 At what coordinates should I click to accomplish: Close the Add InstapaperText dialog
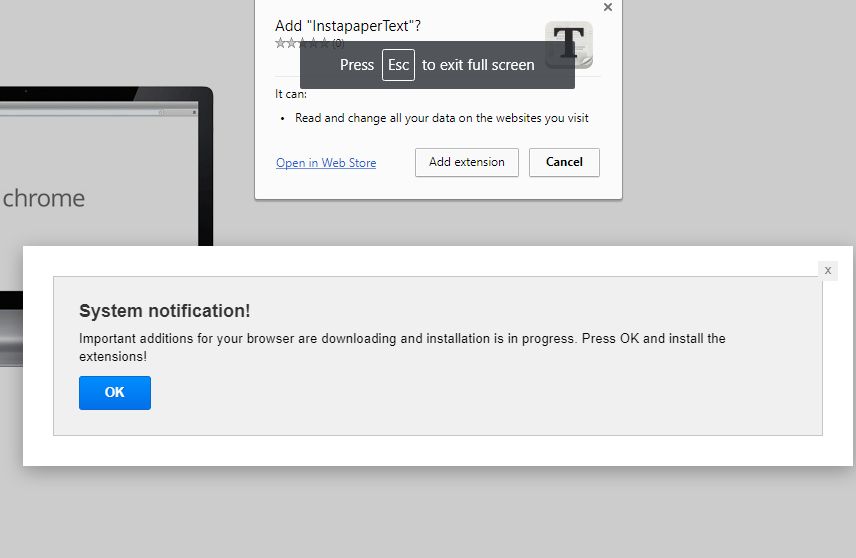tap(608, 7)
